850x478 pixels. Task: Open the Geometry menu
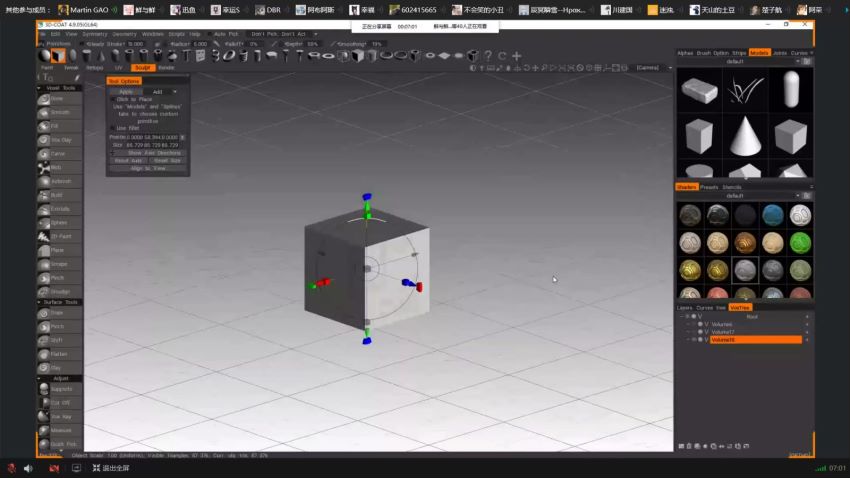point(124,34)
